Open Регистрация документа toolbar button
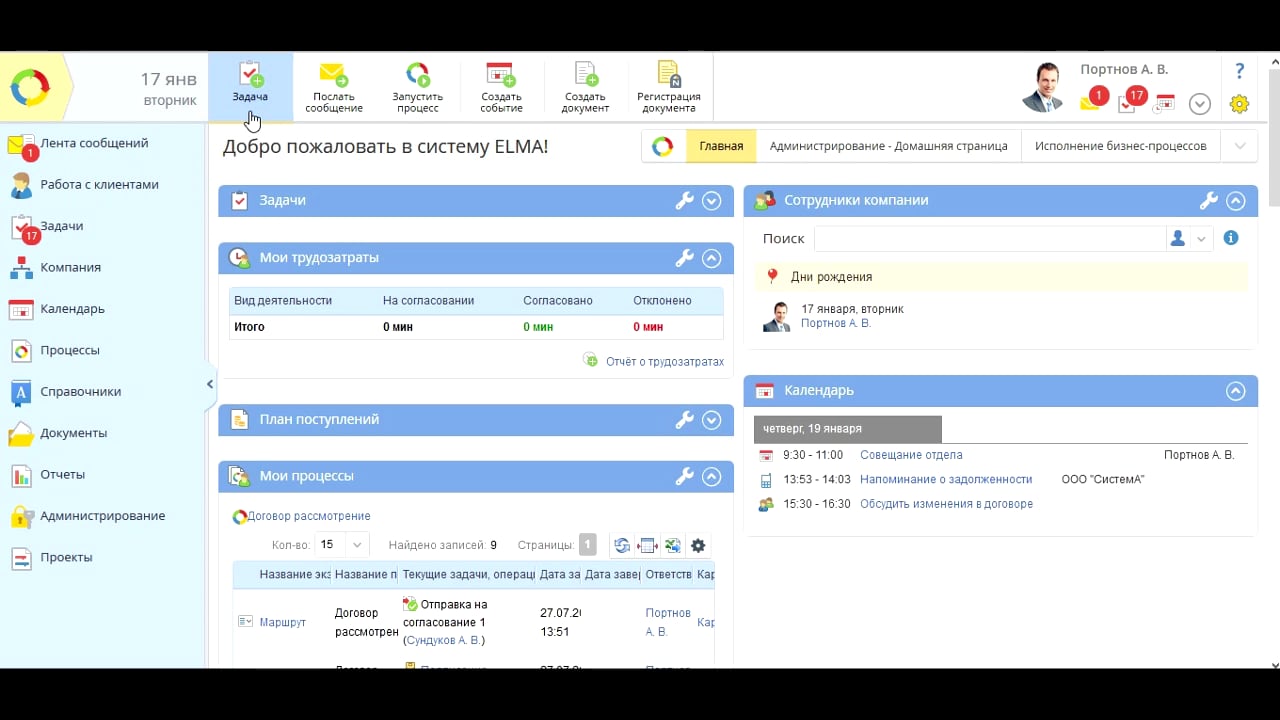Image resolution: width=1280 pixels, height=720 pixels. [669, 86]
